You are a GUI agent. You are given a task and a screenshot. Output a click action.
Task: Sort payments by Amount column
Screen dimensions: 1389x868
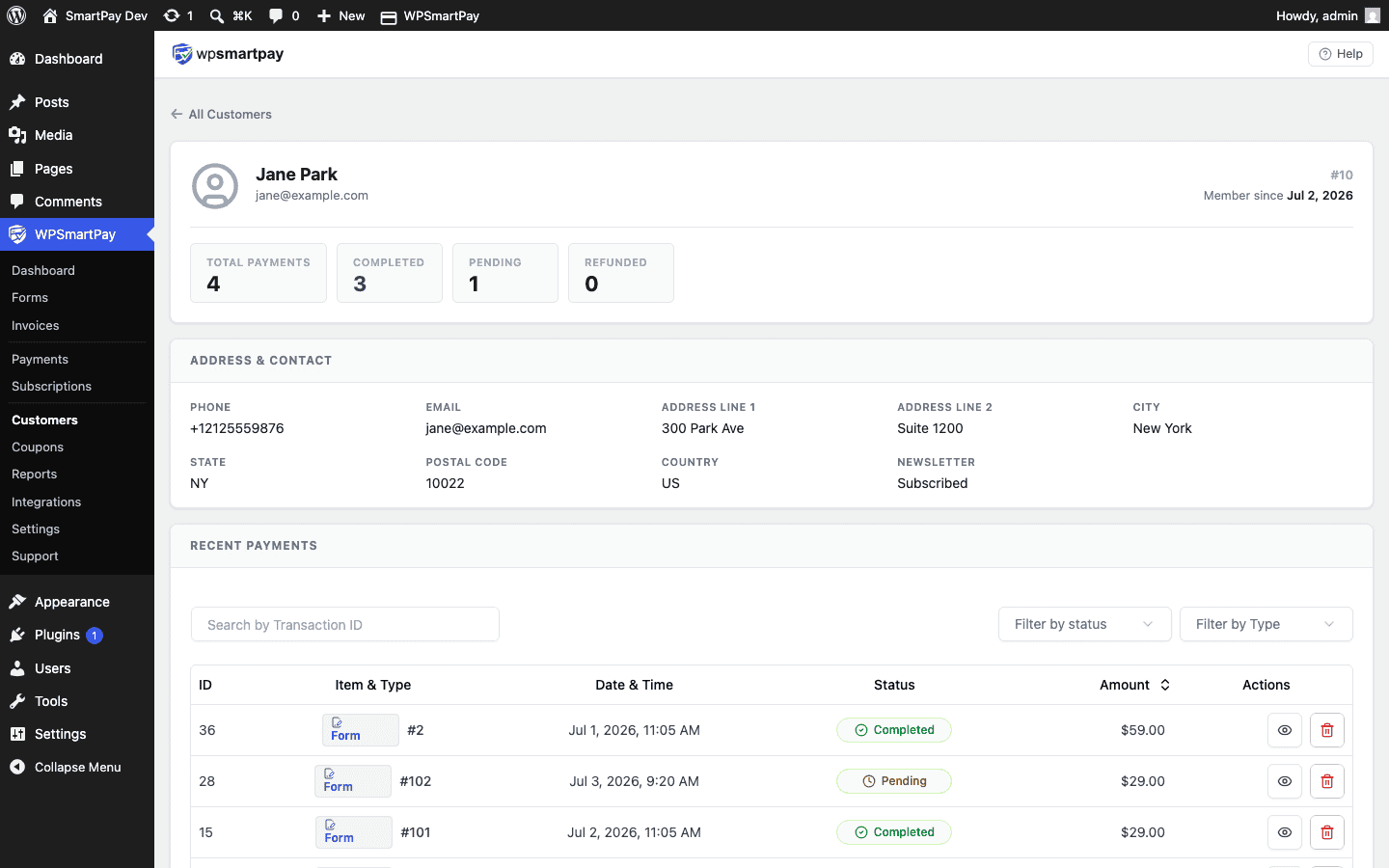tap(1135, 685)
